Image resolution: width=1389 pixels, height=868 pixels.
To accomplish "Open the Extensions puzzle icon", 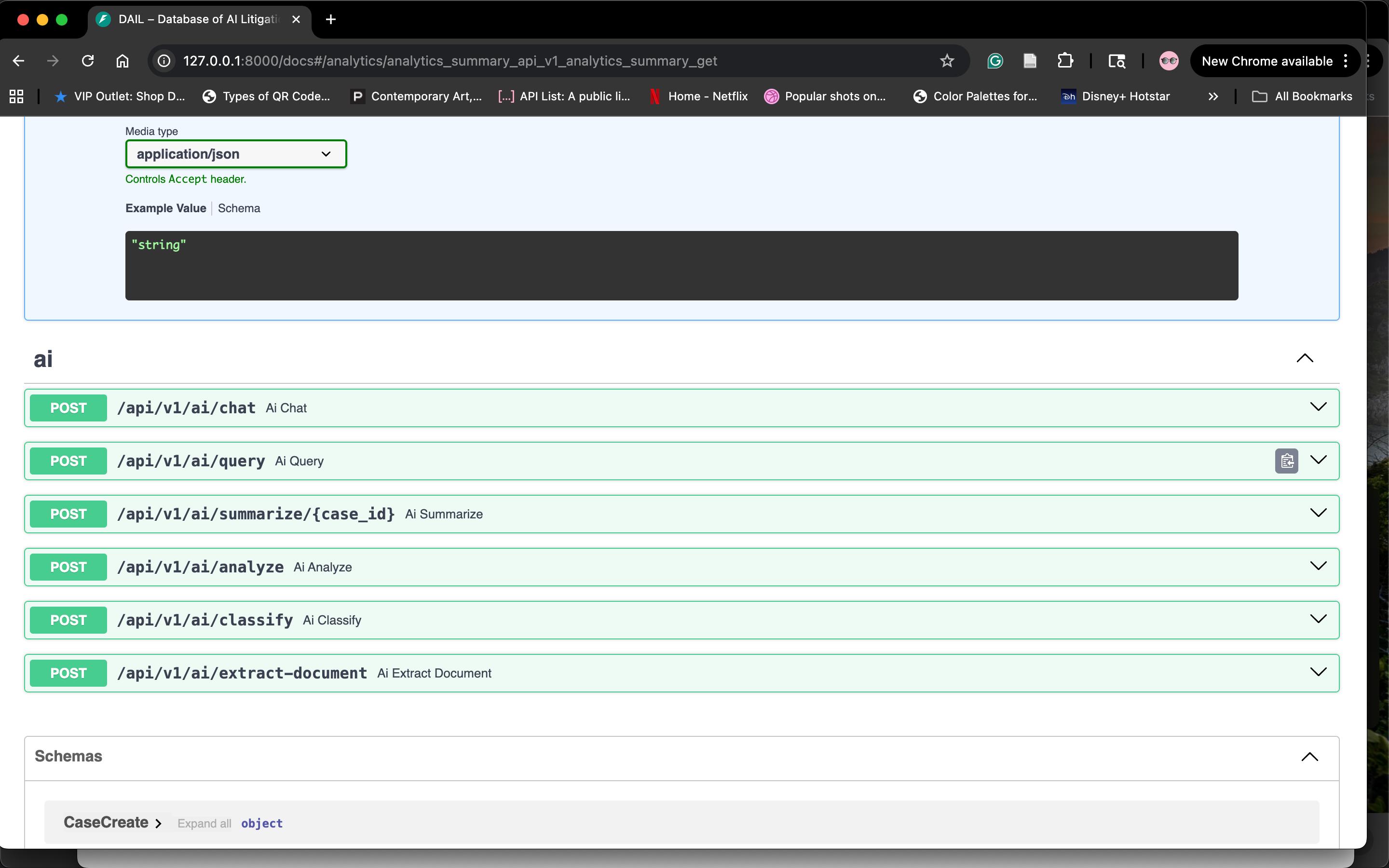I will click(x=1065, y=61).
